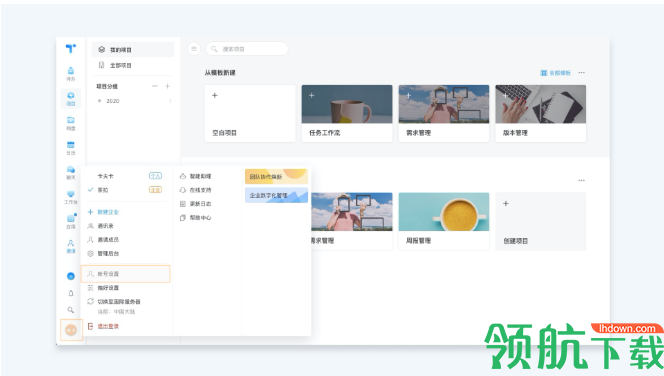Click the plus on the 空白项目 card
This screenshot has width=664, height=376.
215,95
